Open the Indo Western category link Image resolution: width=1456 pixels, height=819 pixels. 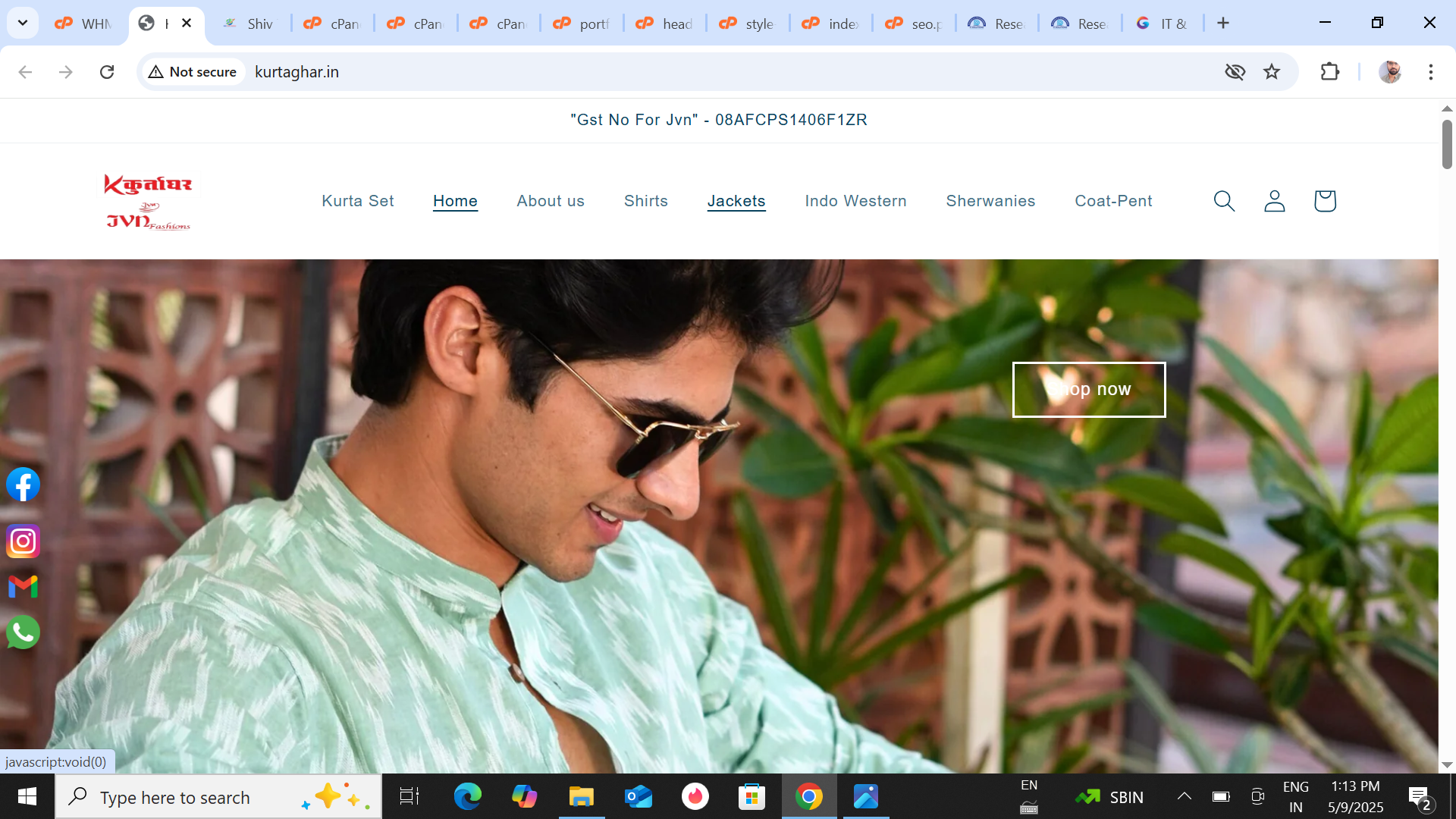pyautogui.click(x=855, y=201)
